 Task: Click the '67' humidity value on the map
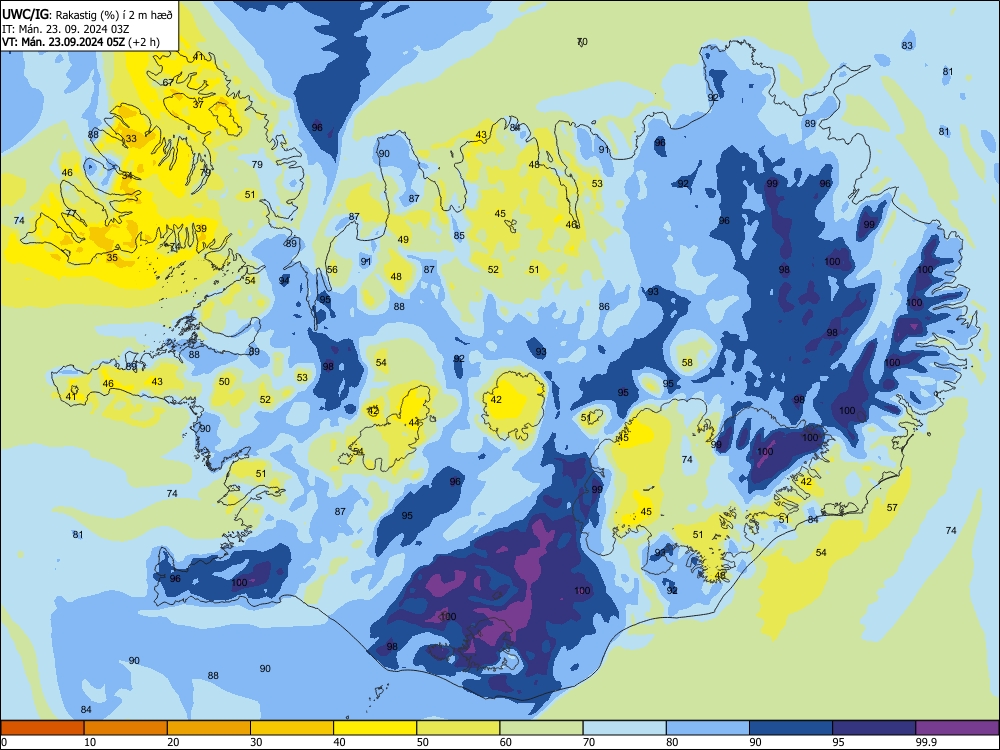click(168, 83)
